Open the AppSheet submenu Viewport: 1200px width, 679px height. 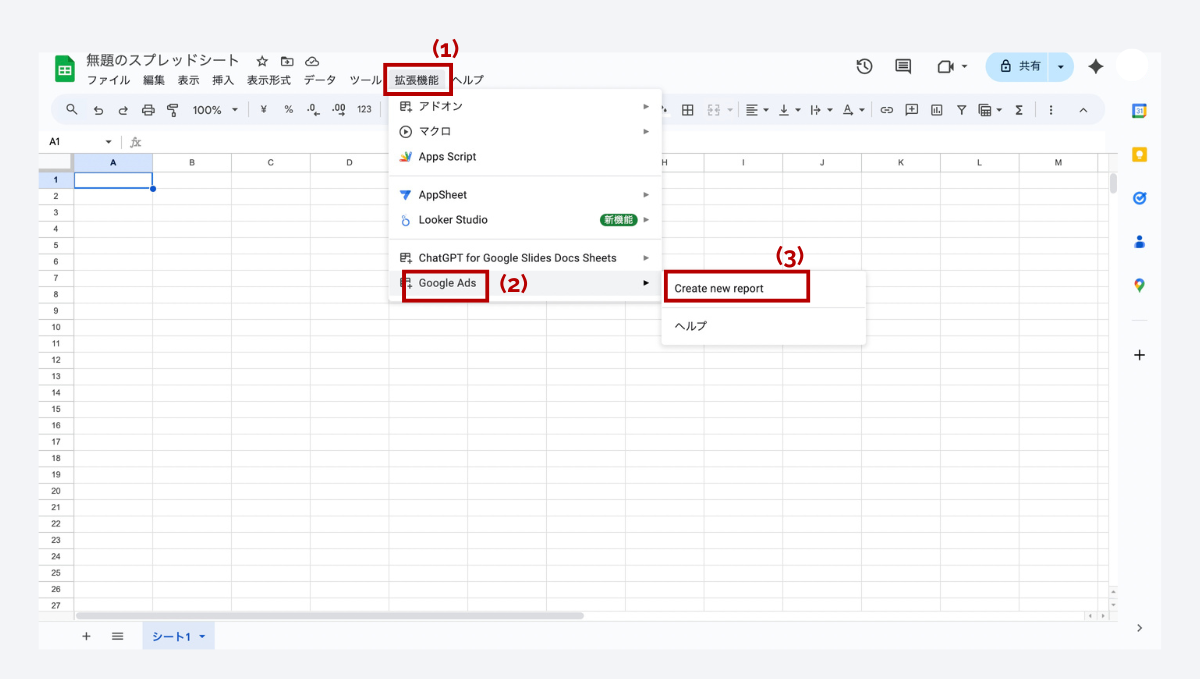click(x=525, y=195)
